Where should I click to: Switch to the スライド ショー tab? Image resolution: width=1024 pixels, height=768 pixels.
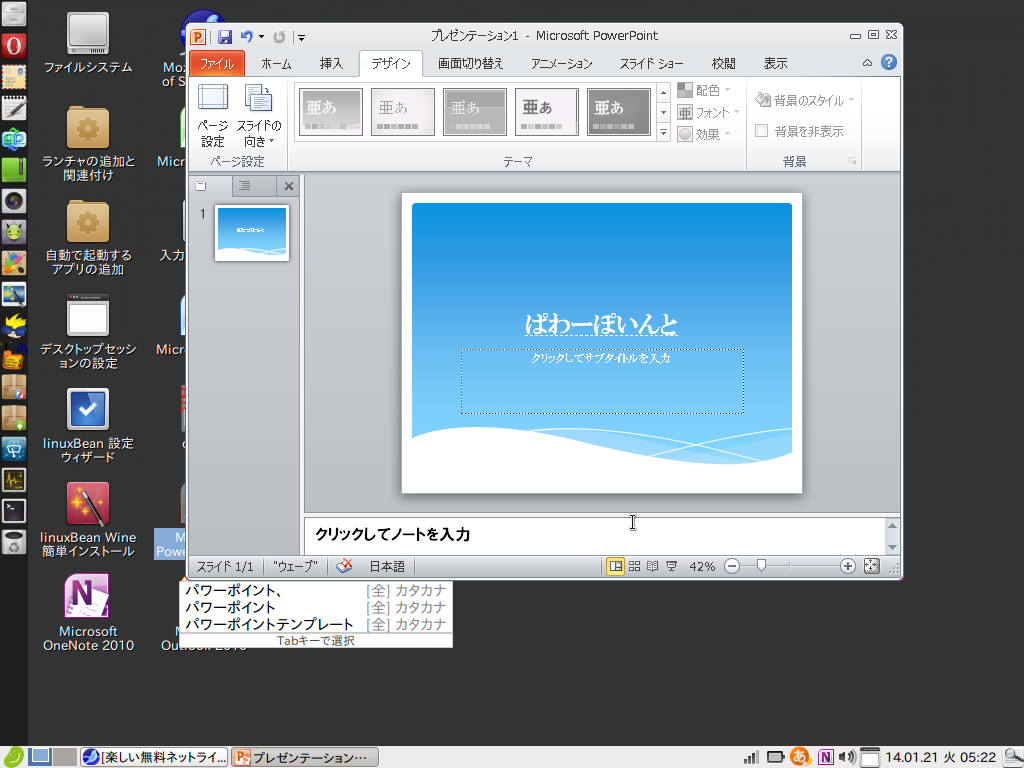pyautogui.click(x=651, y=63)
